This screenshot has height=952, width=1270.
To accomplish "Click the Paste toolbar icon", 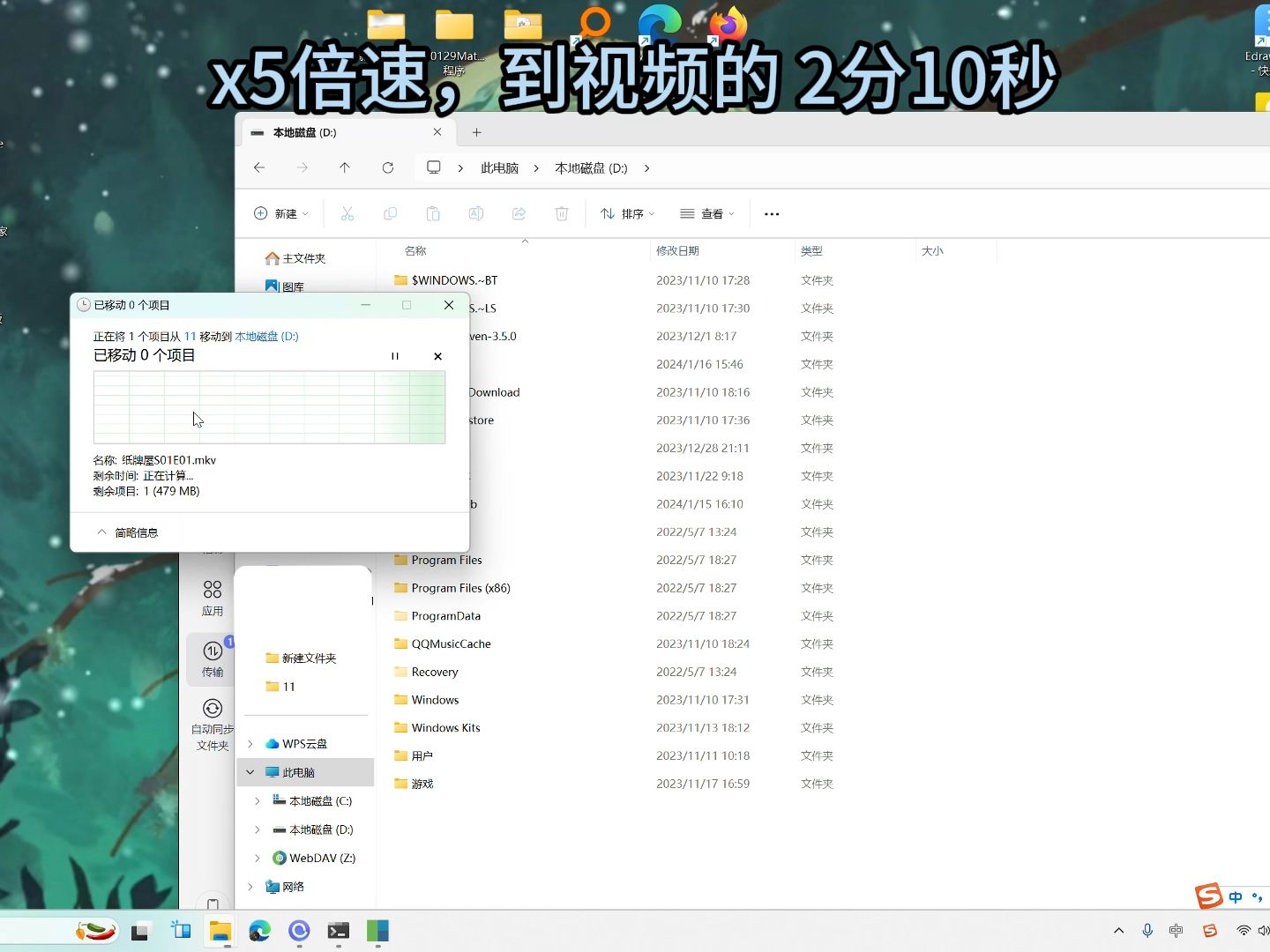I will coord(433,213).
